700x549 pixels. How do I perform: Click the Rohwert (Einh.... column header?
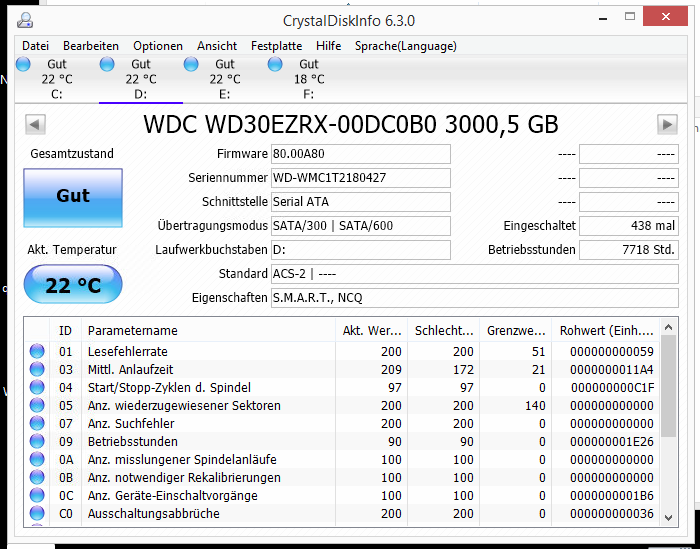coord(606,330)
